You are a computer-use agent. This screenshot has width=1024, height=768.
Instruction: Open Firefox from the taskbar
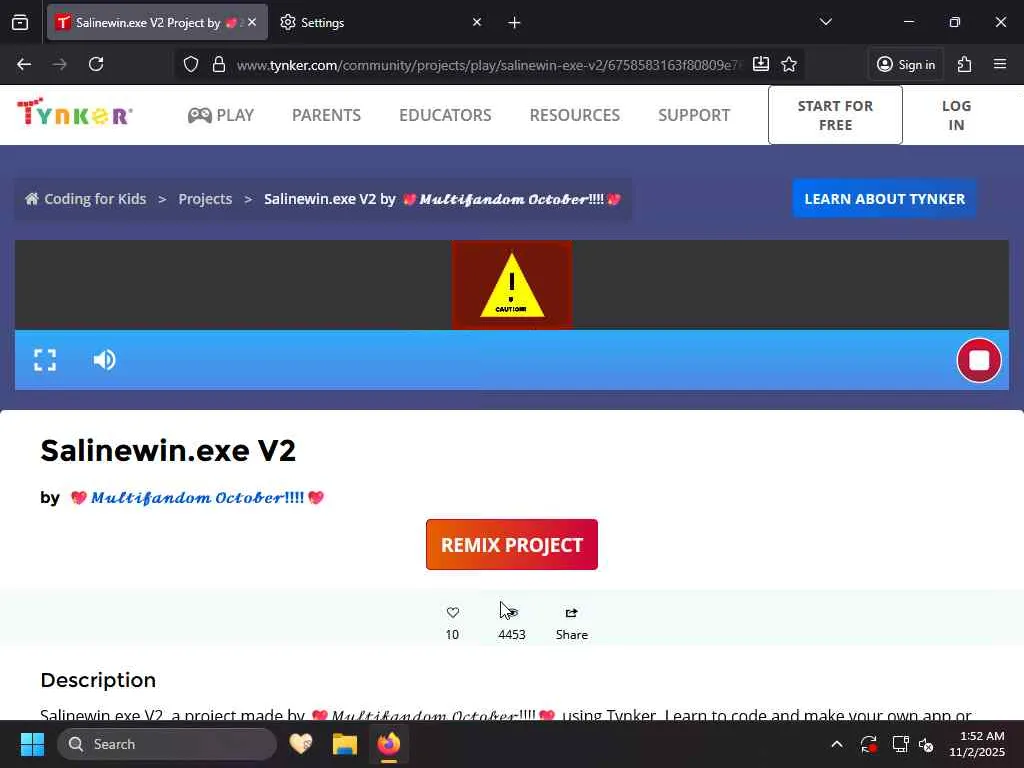(389, 744)
